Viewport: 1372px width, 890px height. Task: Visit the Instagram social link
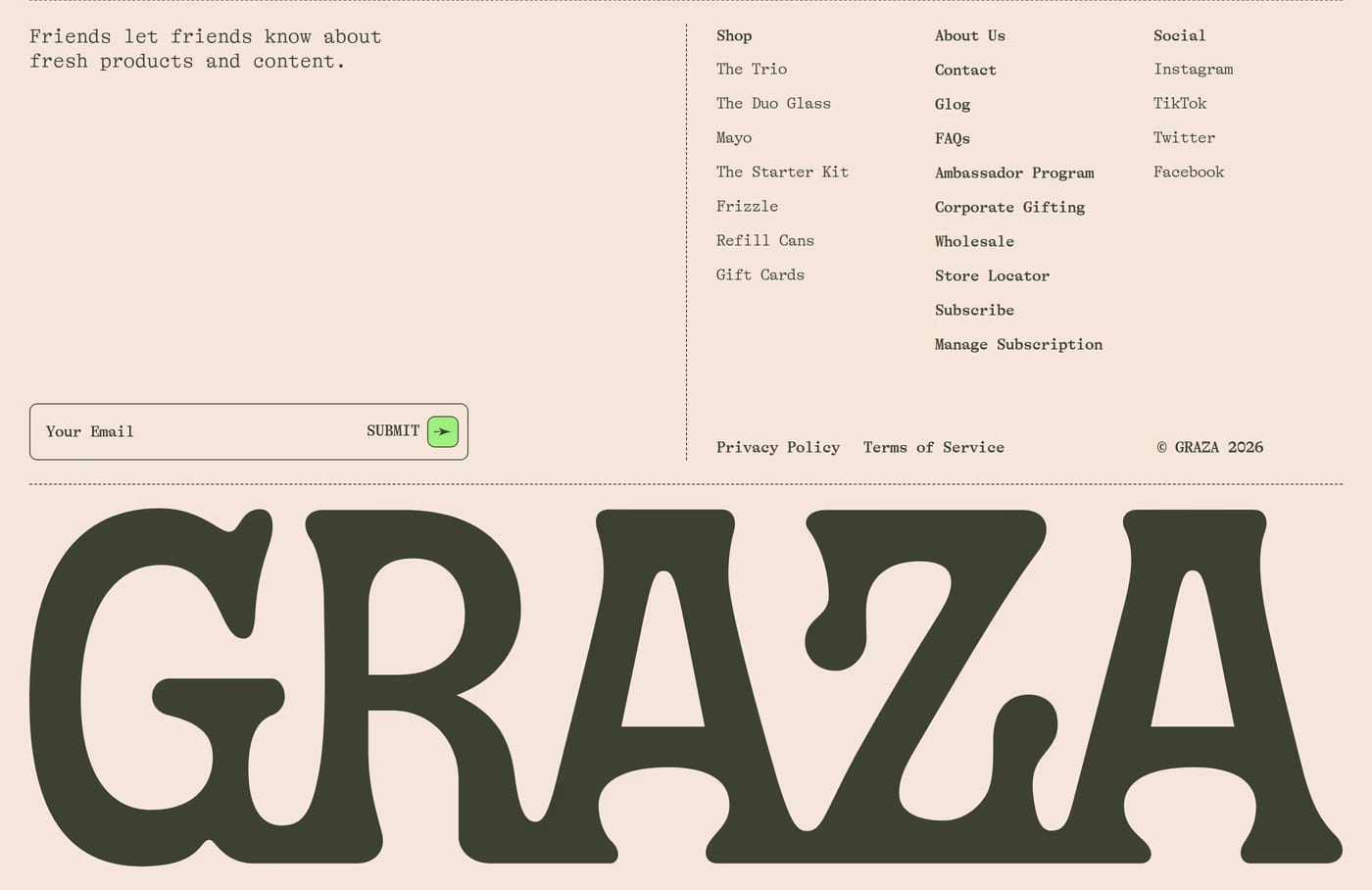click(x=1194, y=70)
